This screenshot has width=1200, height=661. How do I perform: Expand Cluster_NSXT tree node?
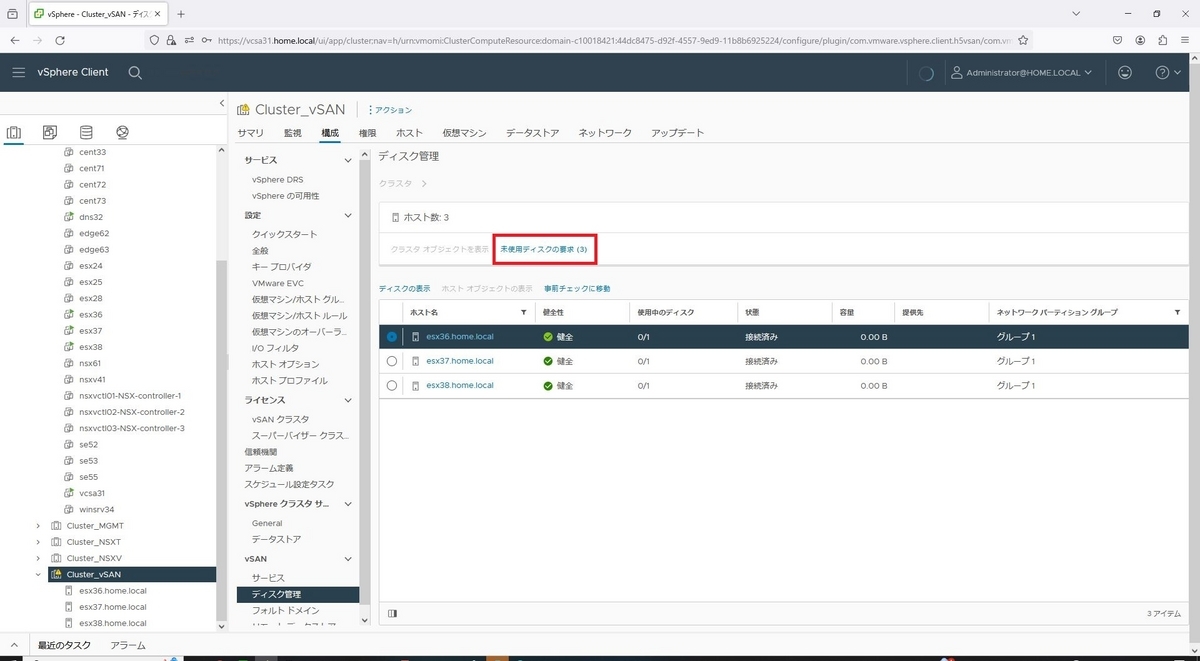click(38, 542)
